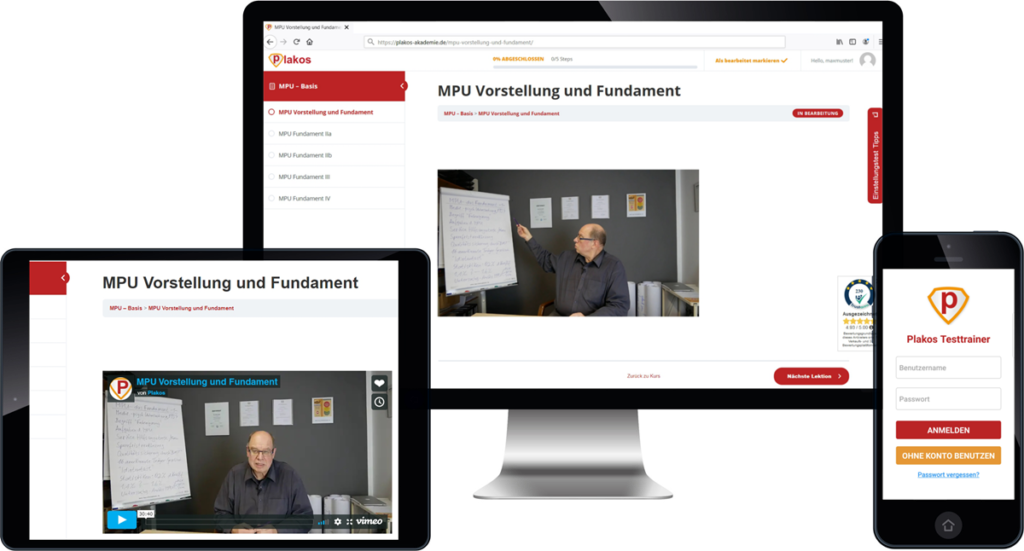Click 'Als bearbeitet markieren' checkmark link
The height and width of the screenshot is (551, 1024).
(751, 61)
